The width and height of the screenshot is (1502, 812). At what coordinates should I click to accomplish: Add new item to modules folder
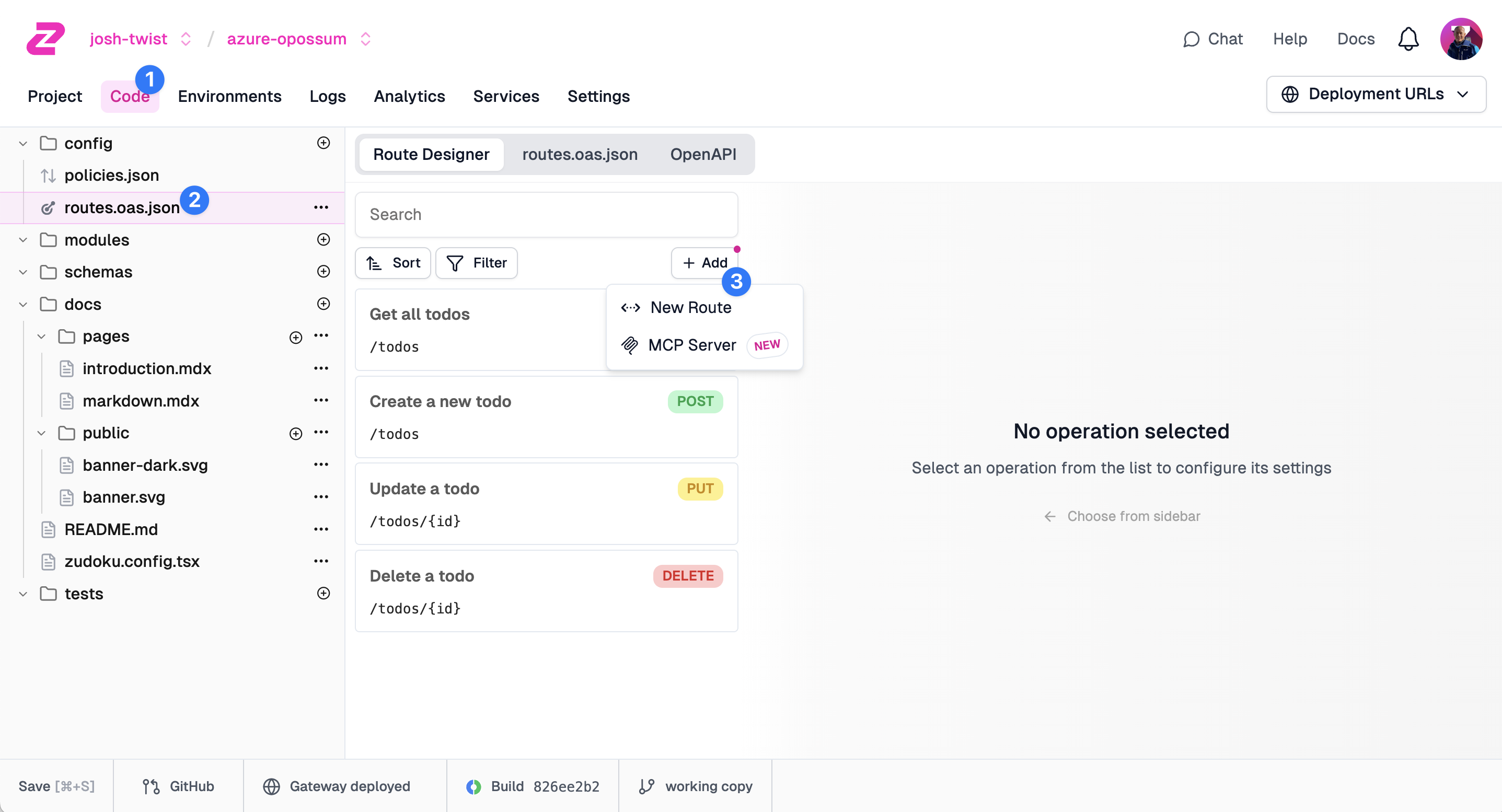click(x=323, y=240)
